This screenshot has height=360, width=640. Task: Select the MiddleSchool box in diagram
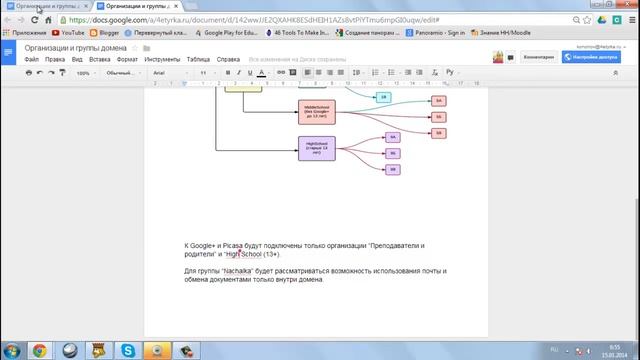click(317, 112)
